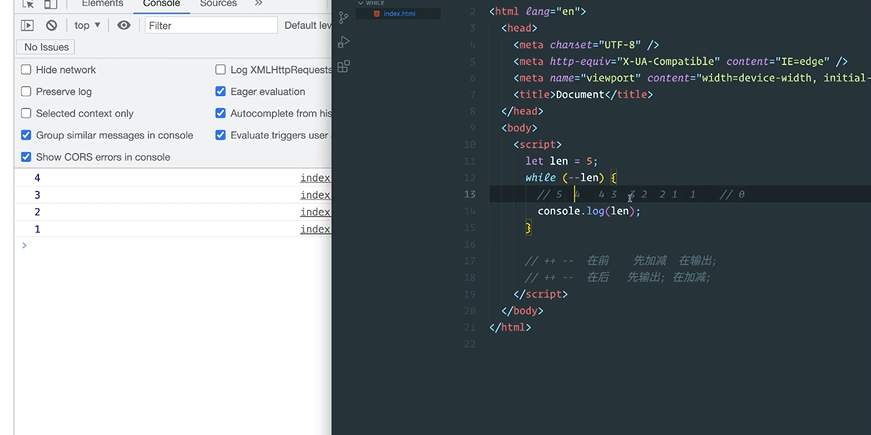
Task: Click console output value 2
Action: [37, 212]
